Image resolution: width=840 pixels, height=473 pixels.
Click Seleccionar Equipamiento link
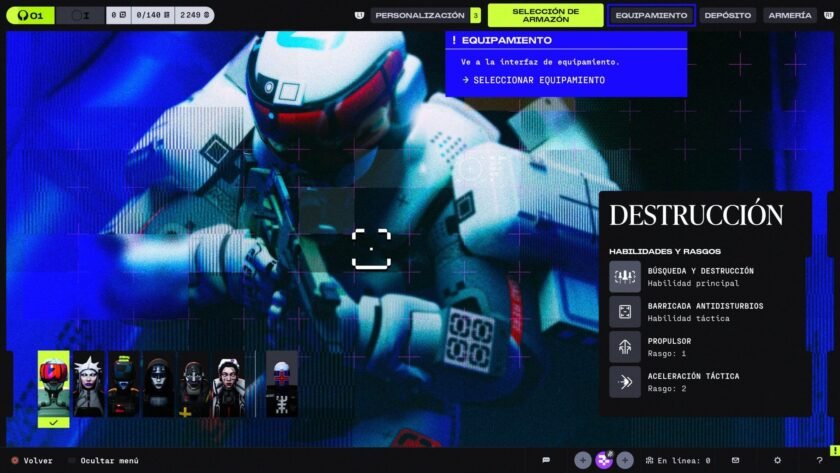tap(538, 80)
